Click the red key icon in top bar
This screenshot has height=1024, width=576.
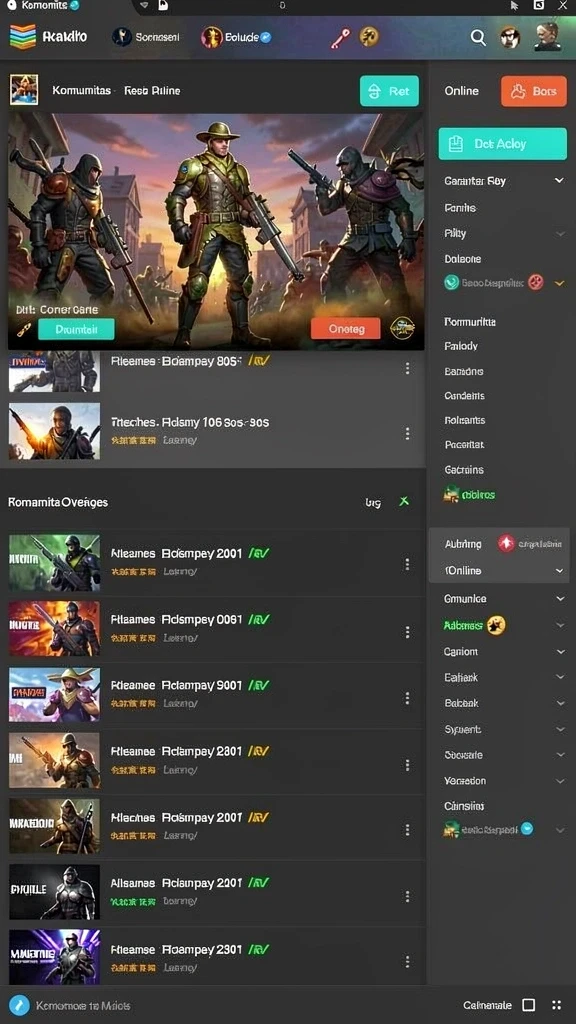[x=340, y=38]
